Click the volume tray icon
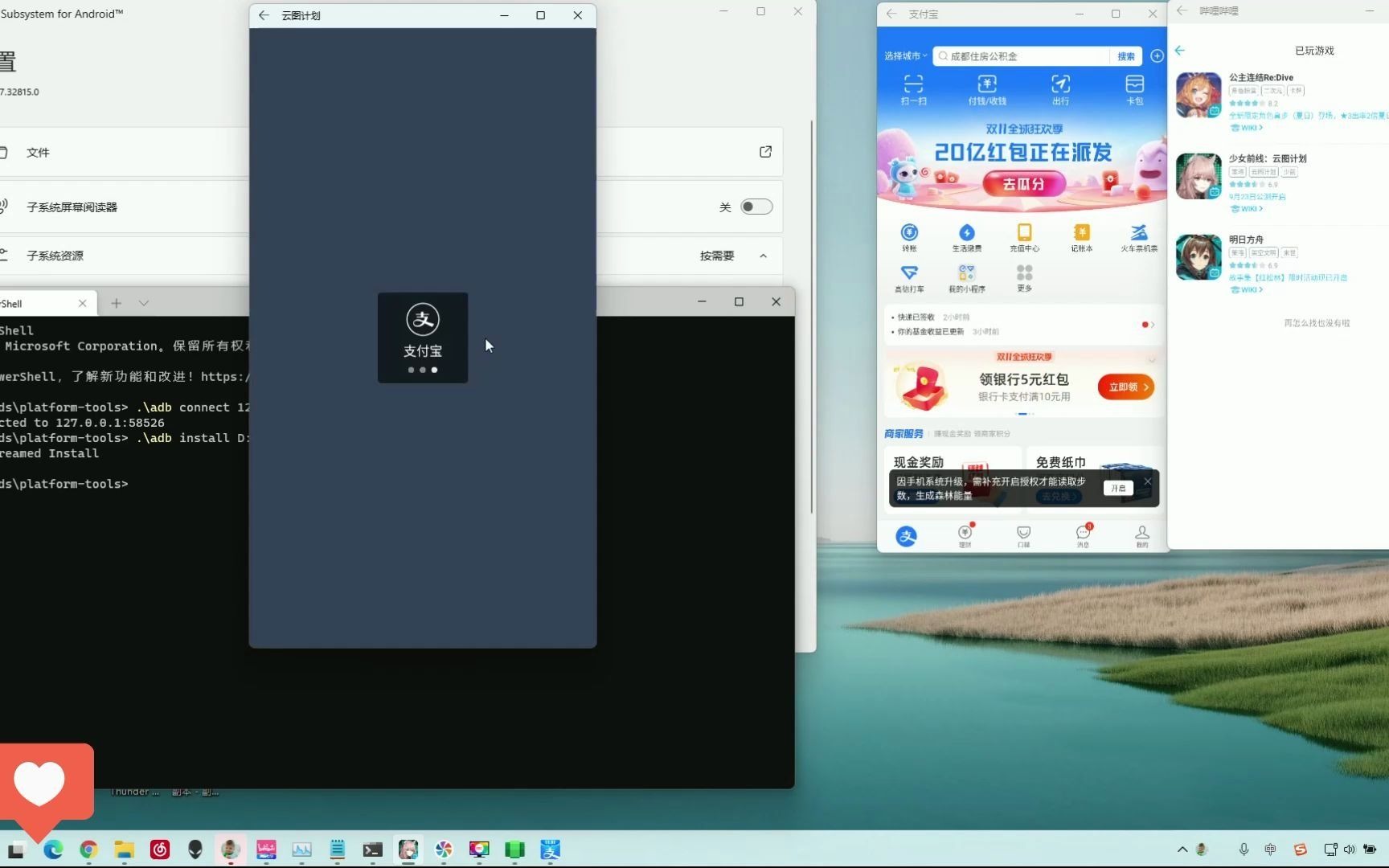1389x868 pixels. pos(1350,850)
